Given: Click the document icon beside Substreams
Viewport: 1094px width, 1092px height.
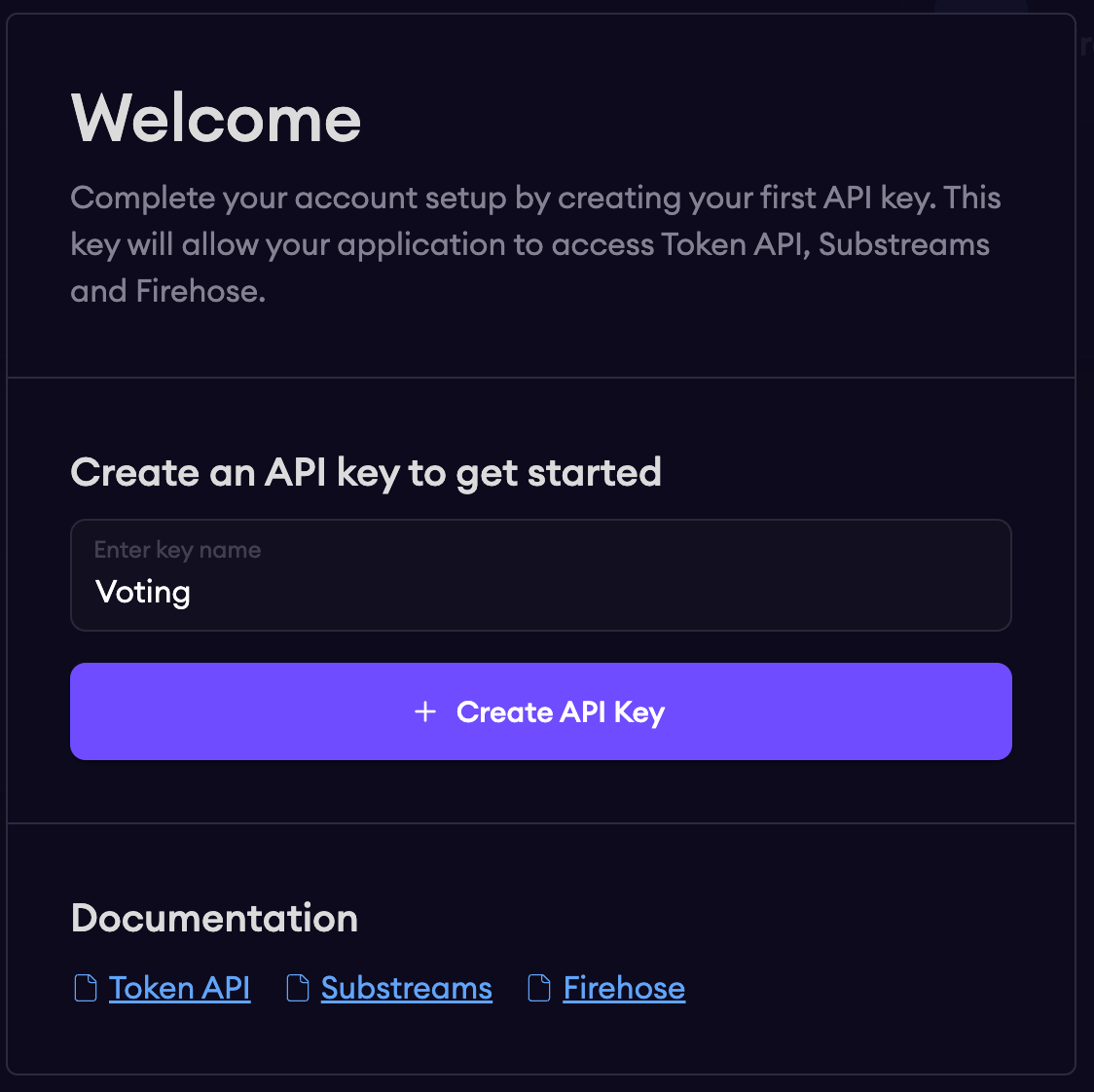Looking at the screenshot, I should pos(298,988).
